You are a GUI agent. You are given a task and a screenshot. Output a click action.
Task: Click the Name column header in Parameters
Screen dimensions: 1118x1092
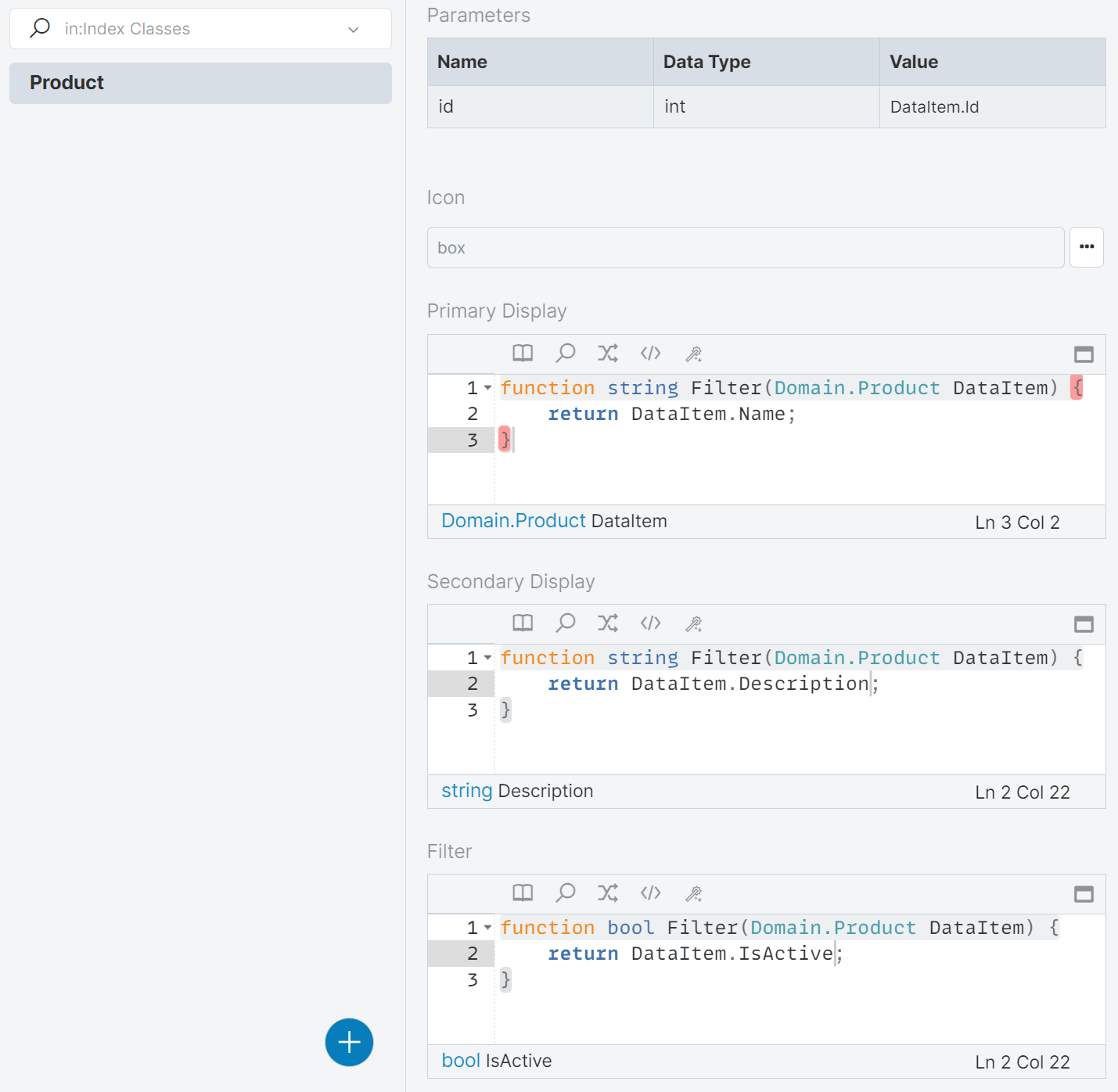[x=540, y=62]
